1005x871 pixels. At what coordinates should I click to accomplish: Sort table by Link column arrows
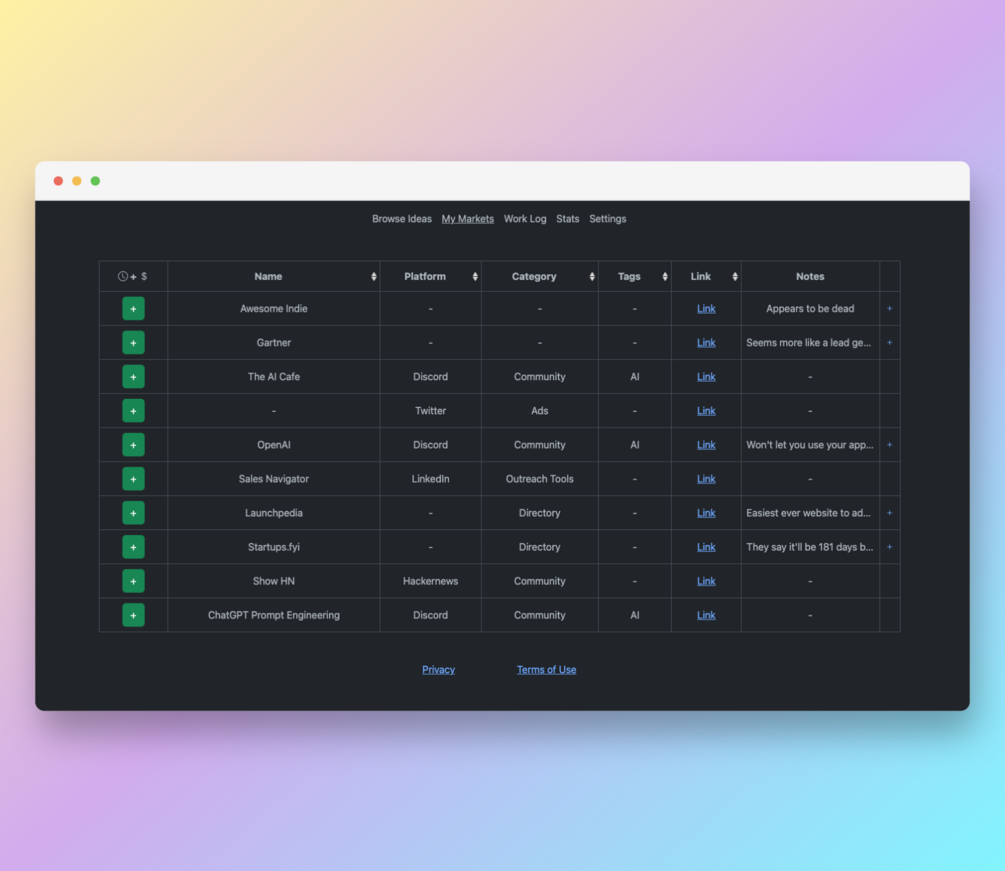735,276
